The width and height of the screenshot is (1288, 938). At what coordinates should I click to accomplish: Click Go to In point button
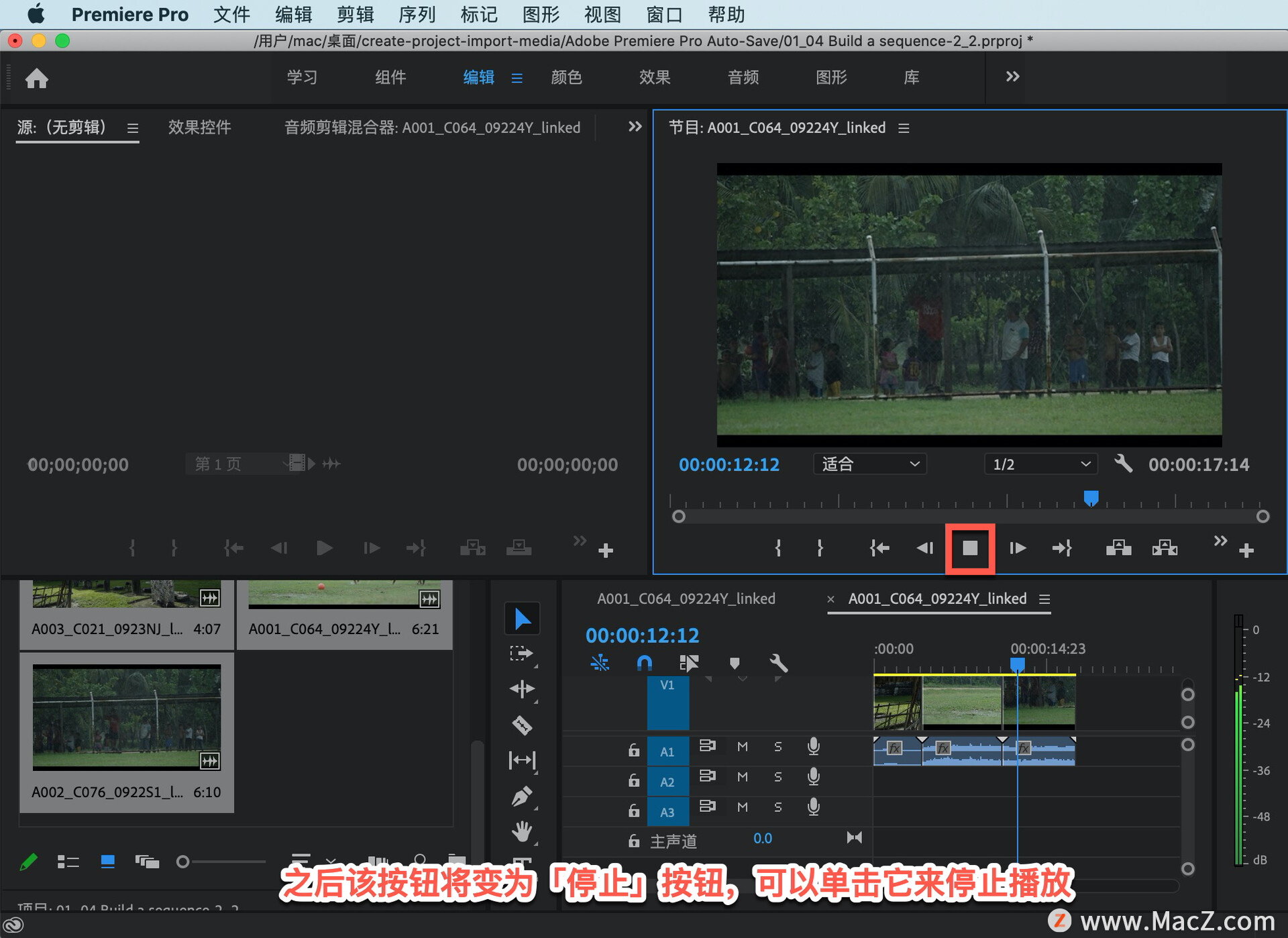[x=879, y=548]
